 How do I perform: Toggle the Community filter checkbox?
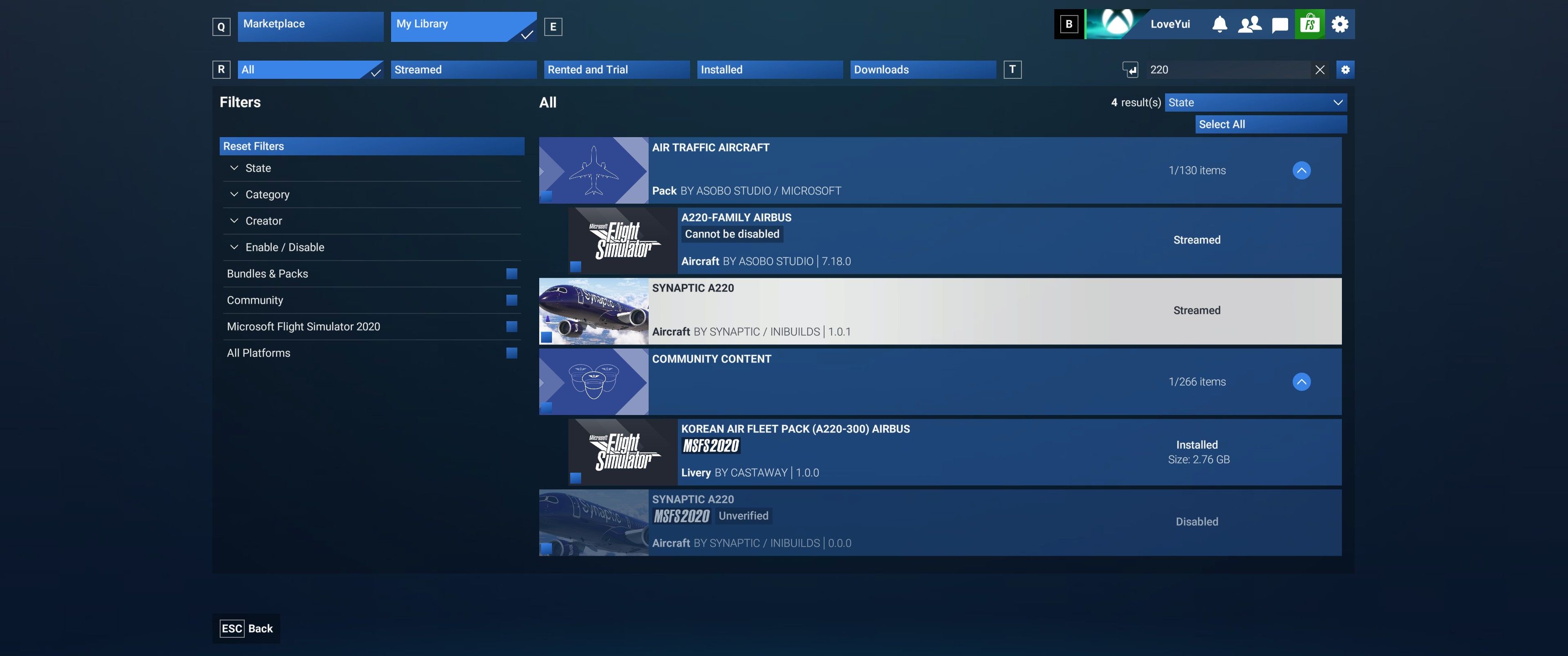pyautogui.click(x=512, y=300)
